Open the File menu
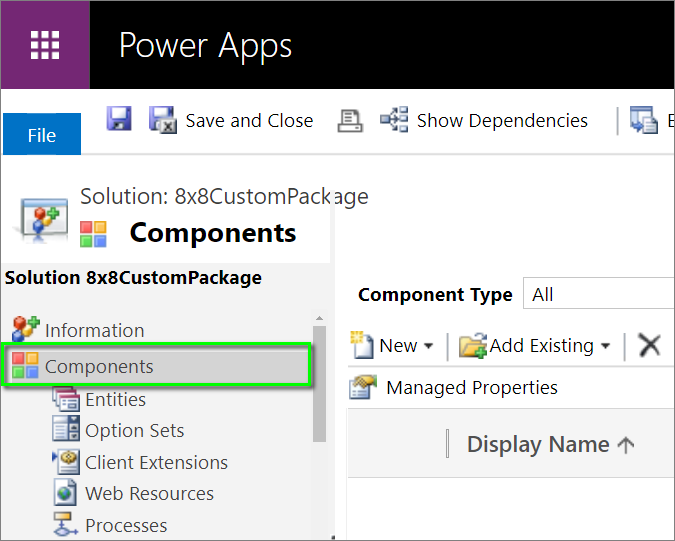This screenshot has height=541, width=675. click(x=42, y=134)
